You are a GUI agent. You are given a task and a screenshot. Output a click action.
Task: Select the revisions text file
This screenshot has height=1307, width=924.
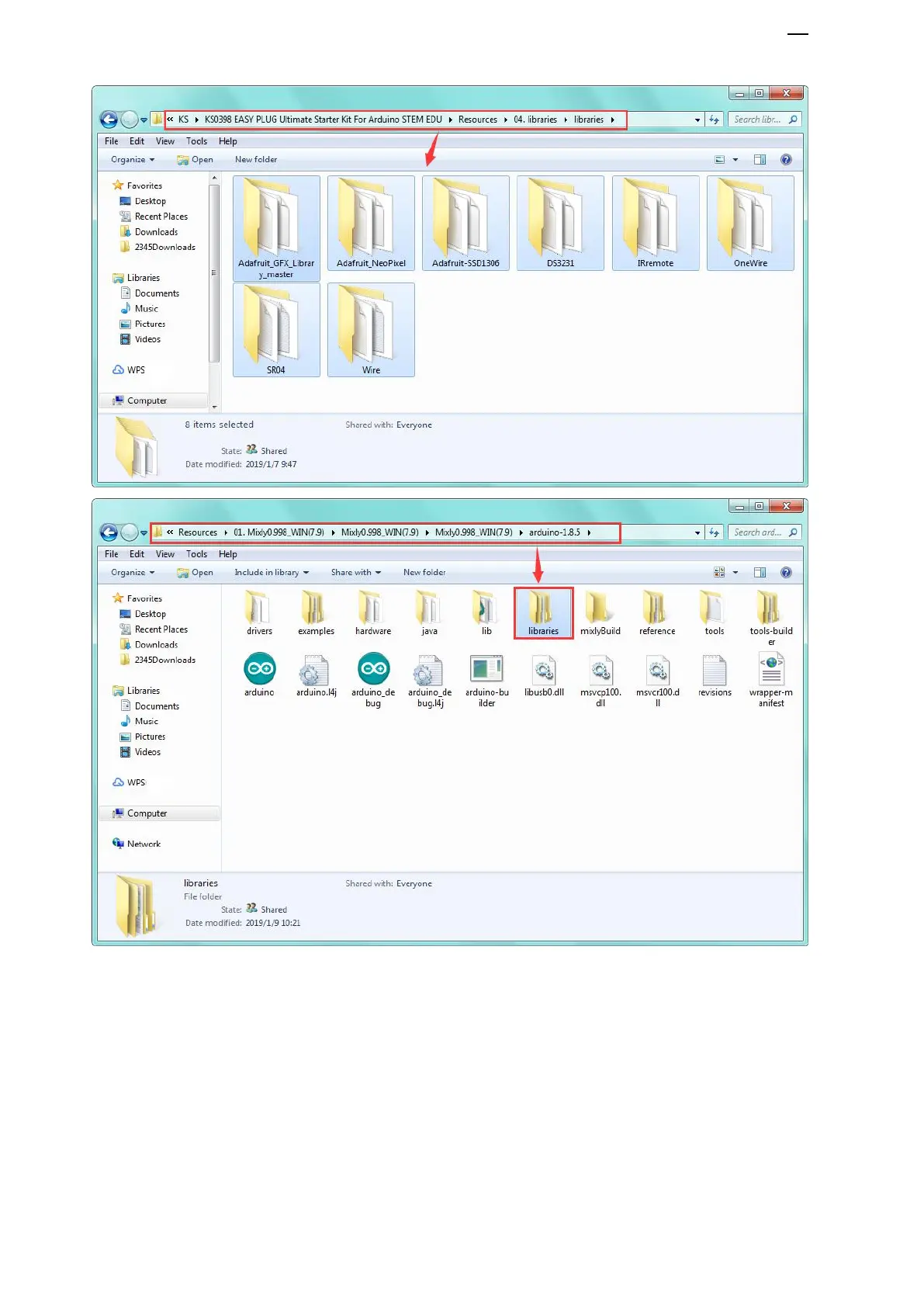(715, 675)
